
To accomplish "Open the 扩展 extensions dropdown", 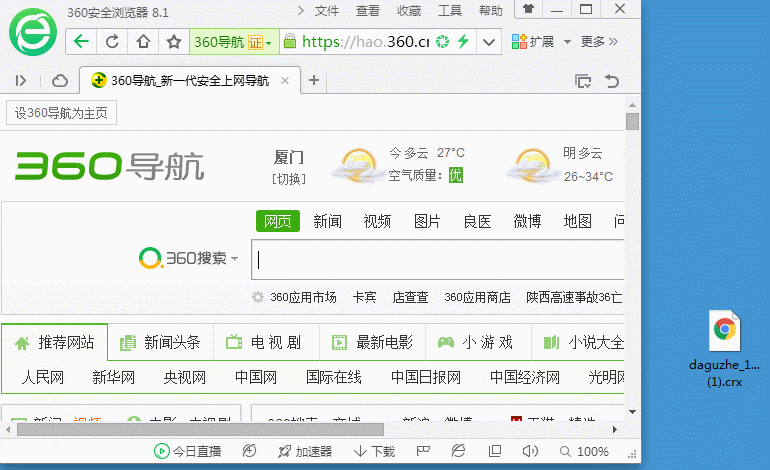I will point(541,42).
